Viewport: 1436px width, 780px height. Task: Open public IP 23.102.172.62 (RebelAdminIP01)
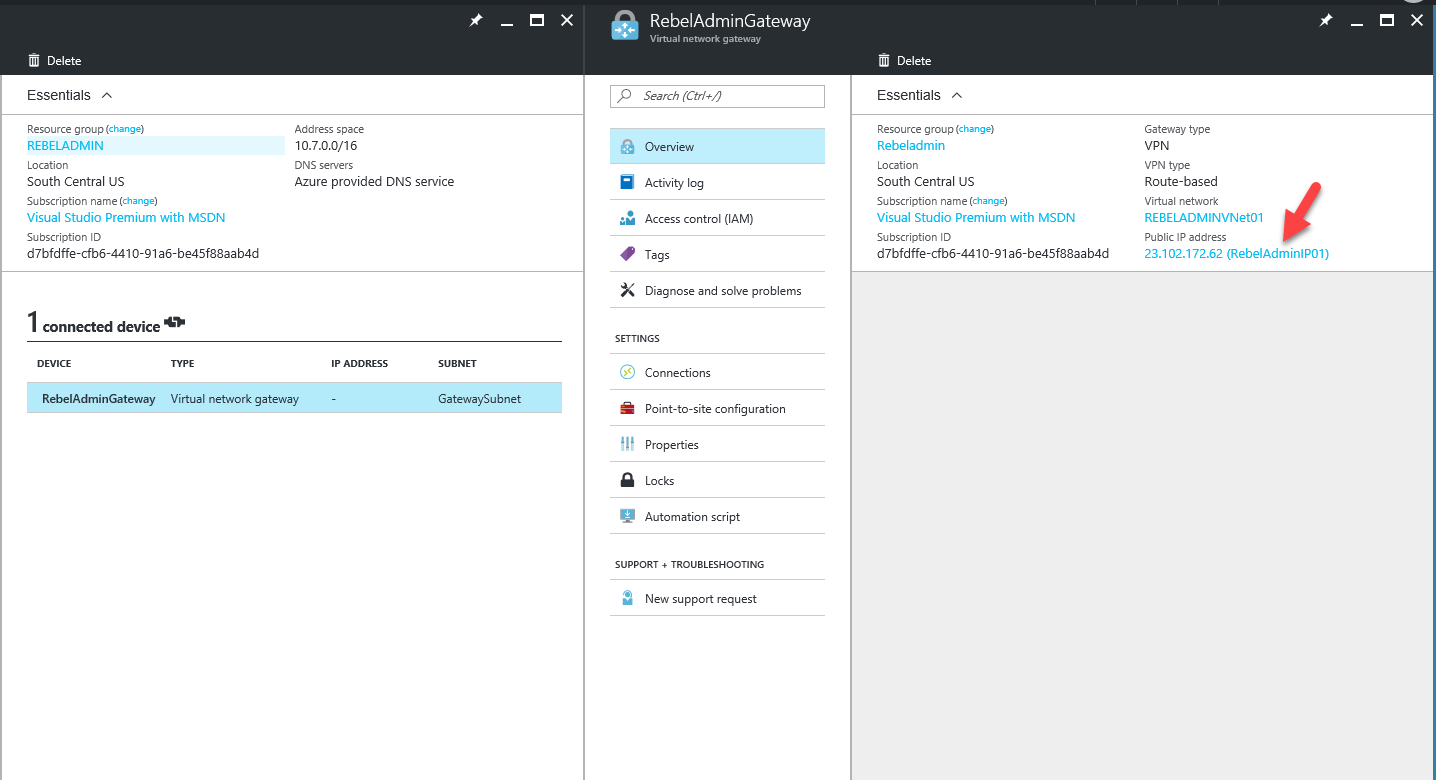click(1236, 254)
